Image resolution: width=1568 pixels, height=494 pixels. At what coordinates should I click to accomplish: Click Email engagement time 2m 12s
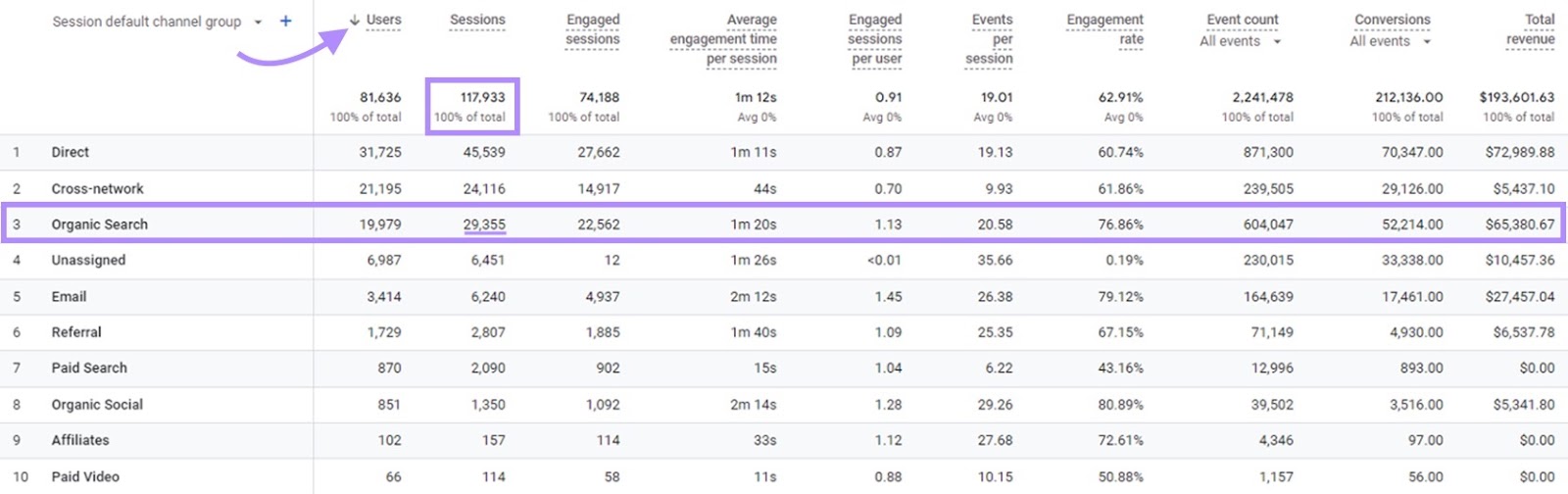(753, 296)
